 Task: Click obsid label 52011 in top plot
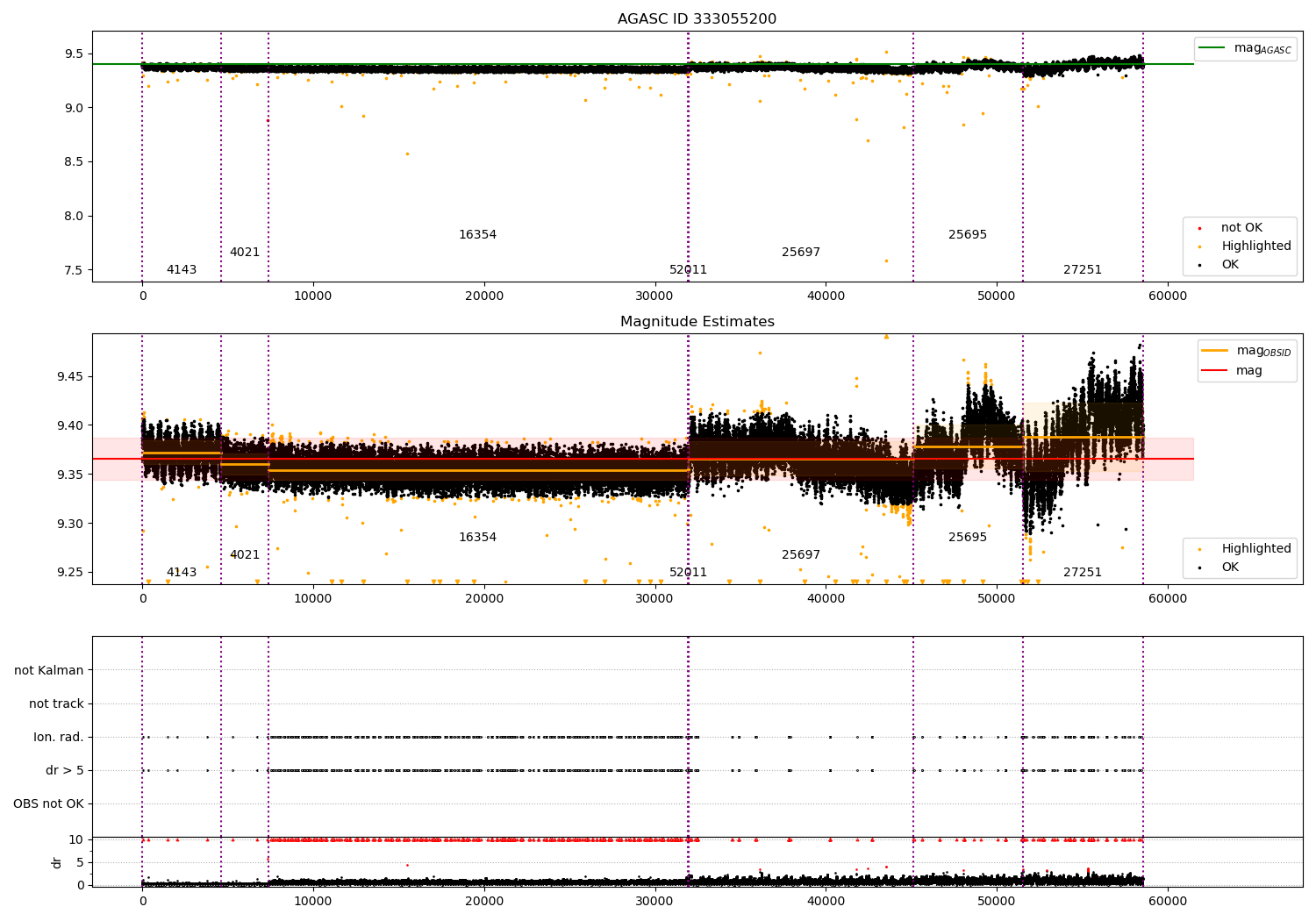(x=688, y=269)
